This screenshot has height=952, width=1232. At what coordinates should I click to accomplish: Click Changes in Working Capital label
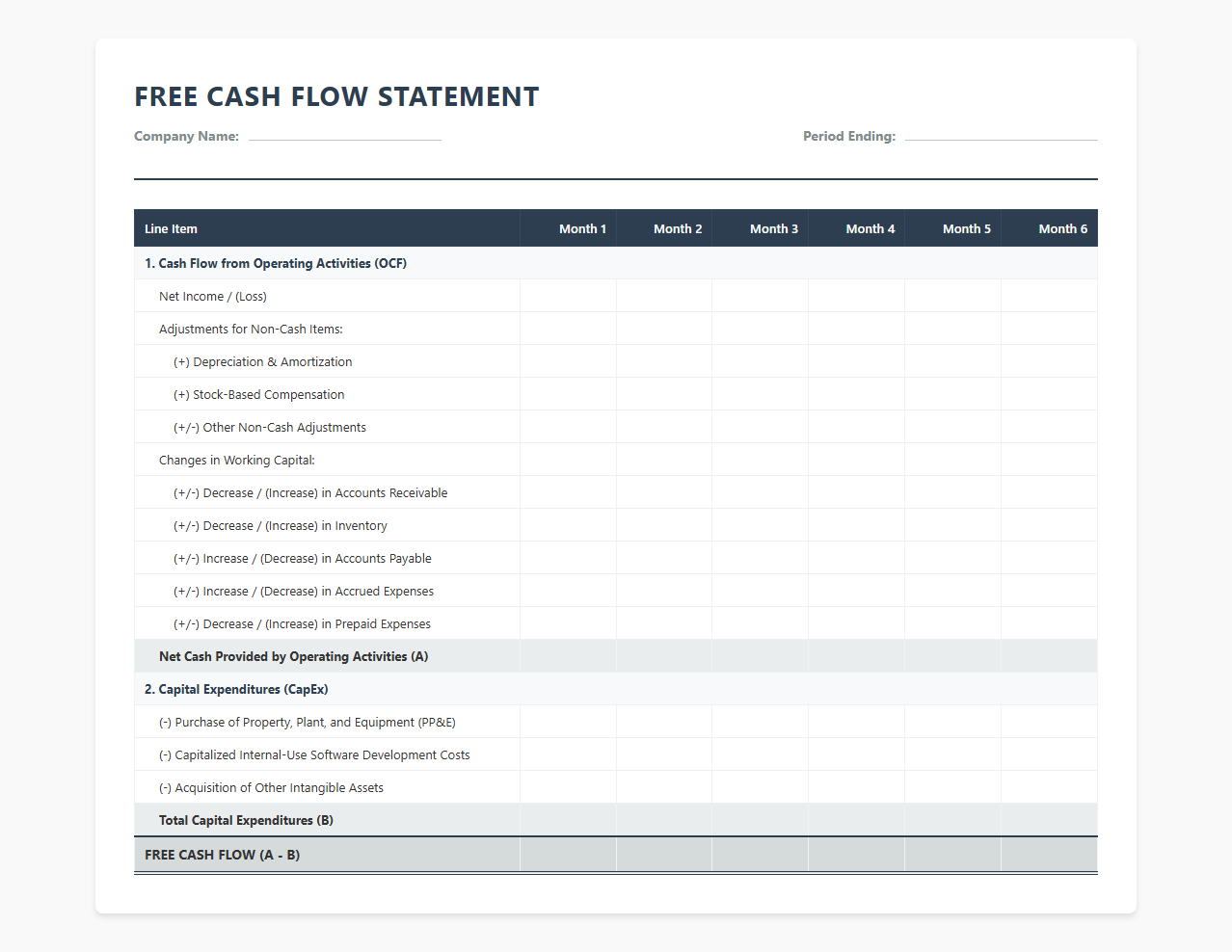pos(237,460)
